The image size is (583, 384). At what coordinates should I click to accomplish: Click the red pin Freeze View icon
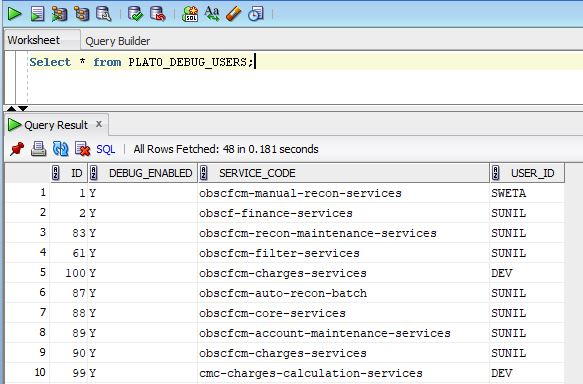(x=17, y=149)
